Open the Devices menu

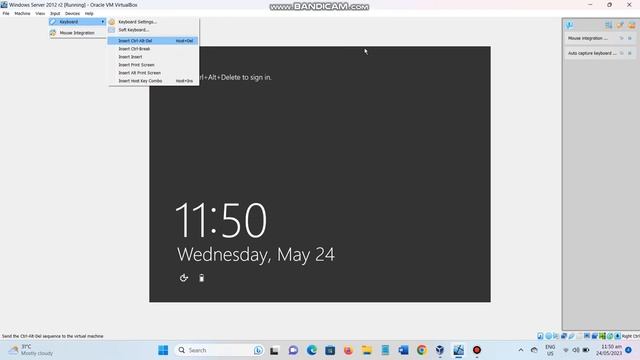click(72, 13)
